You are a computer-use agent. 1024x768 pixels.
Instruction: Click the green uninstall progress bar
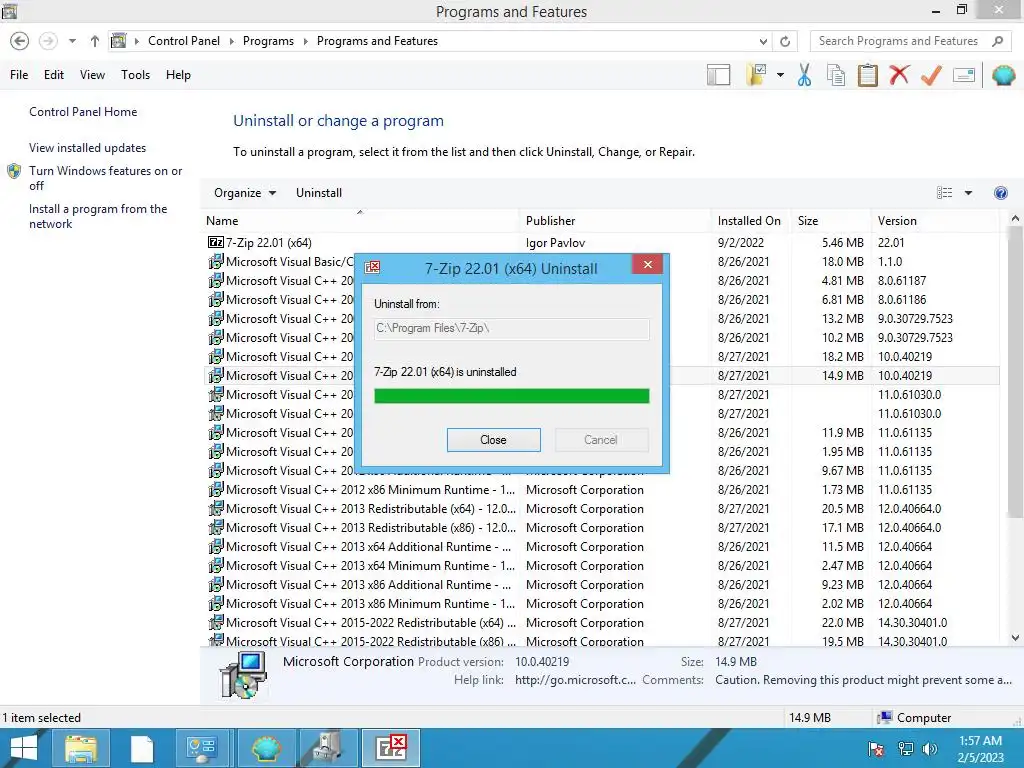[512, 396]
